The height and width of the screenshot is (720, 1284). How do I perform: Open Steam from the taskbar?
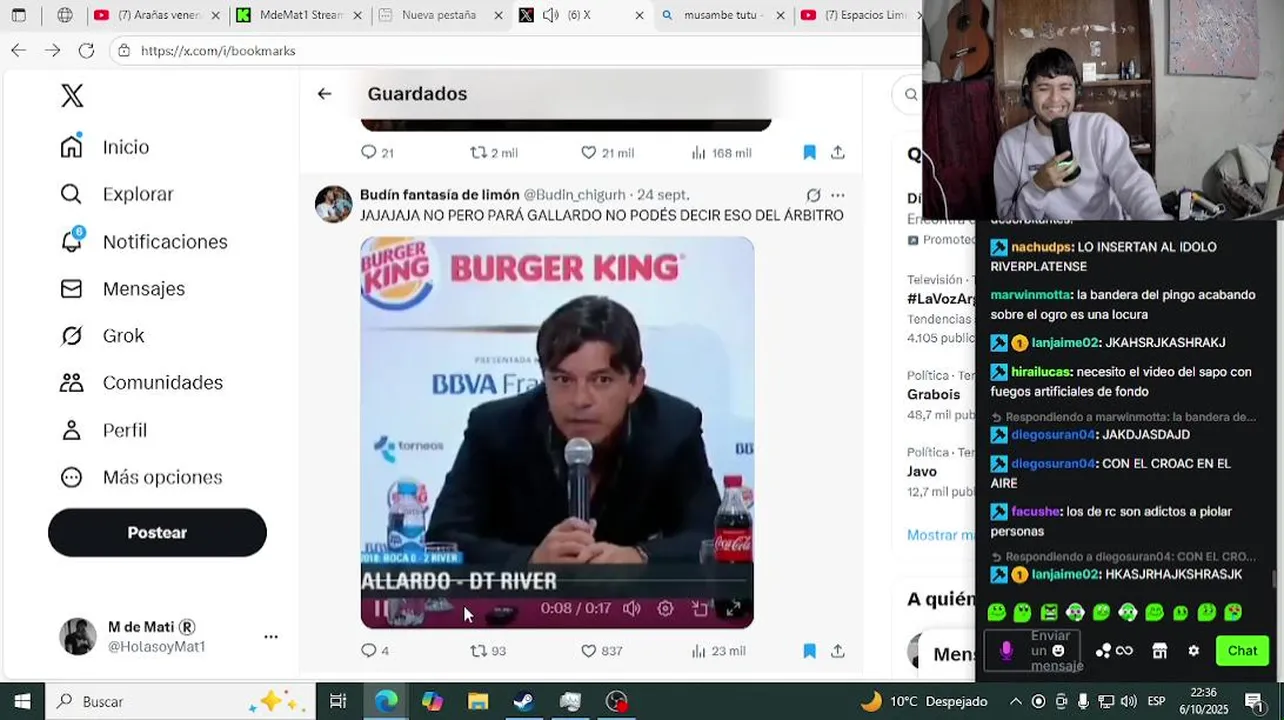coord(524,701)
